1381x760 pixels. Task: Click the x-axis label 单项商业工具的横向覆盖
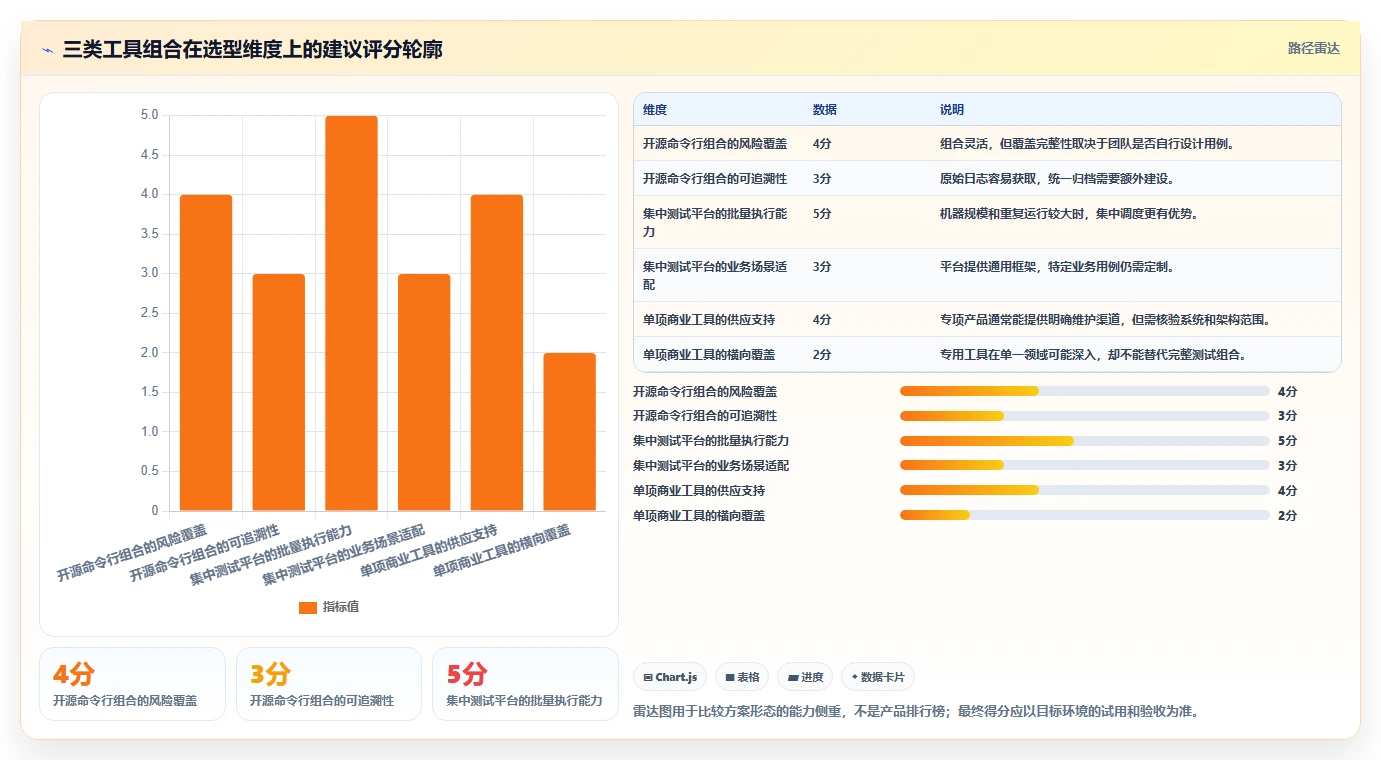[x=503, y=552]
